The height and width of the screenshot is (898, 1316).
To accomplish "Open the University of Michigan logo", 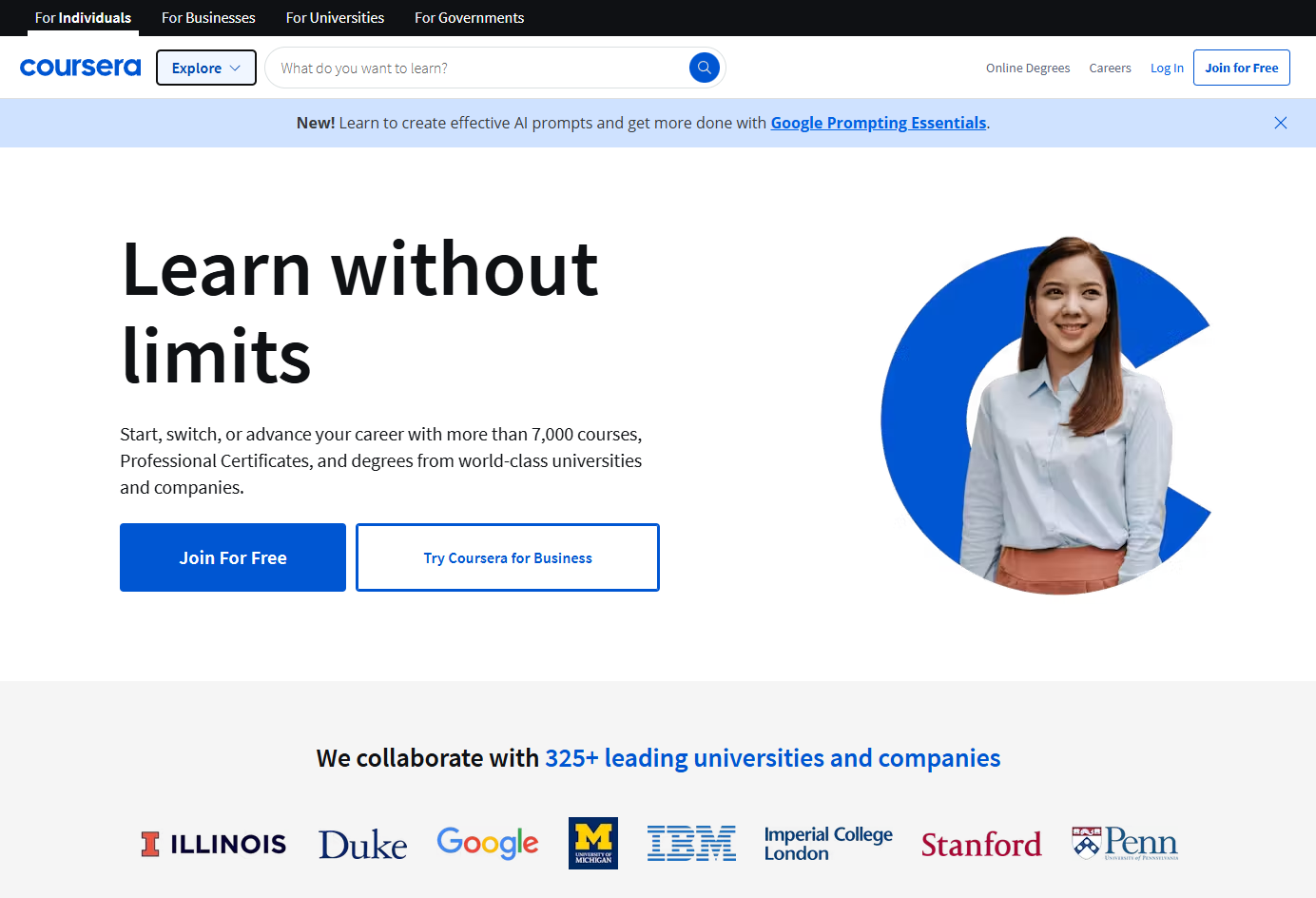I will [593, 843].
